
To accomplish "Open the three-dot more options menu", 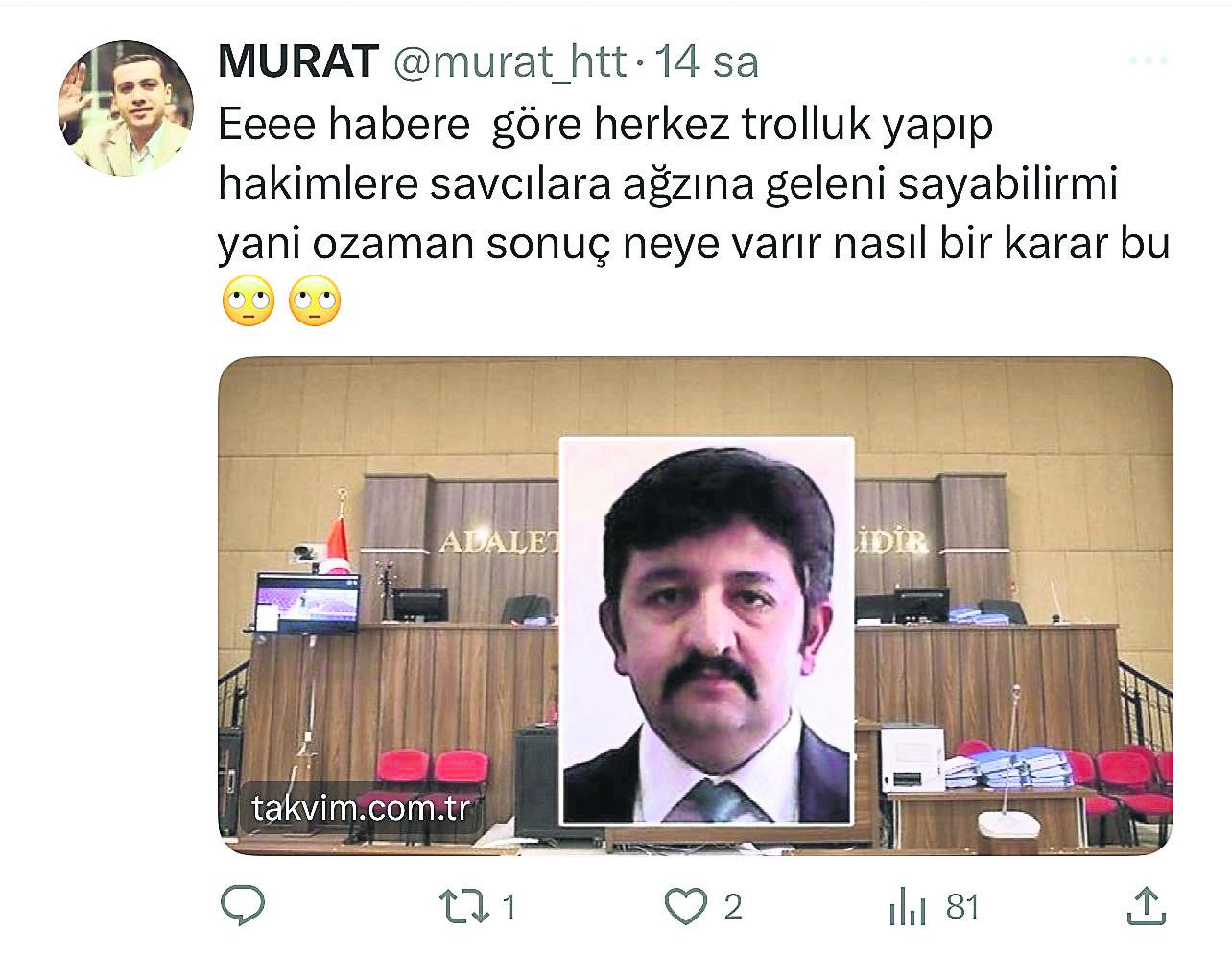I will 1148,60.
